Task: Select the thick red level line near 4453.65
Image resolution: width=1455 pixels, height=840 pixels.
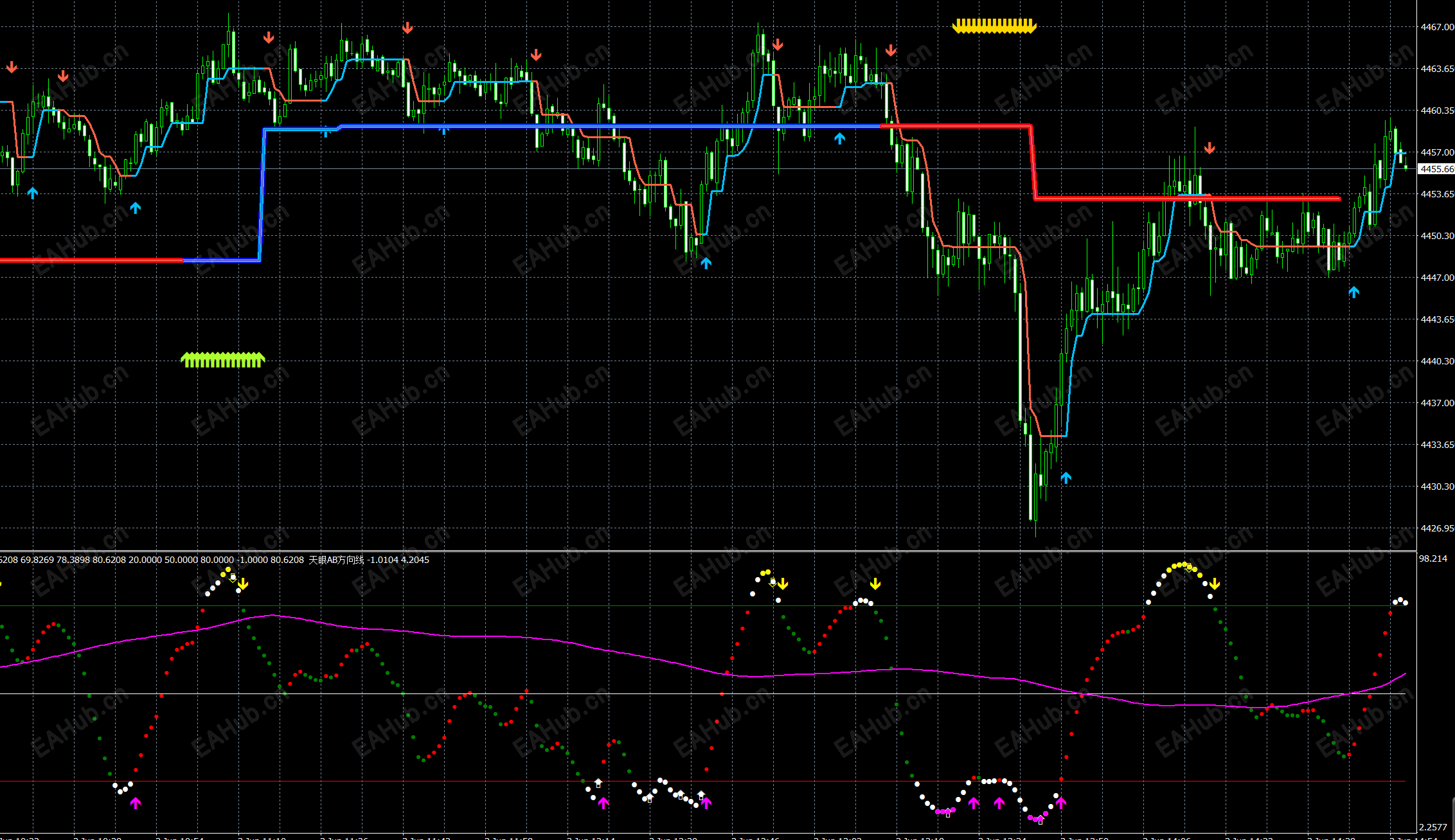Action: pos(1188,199)
